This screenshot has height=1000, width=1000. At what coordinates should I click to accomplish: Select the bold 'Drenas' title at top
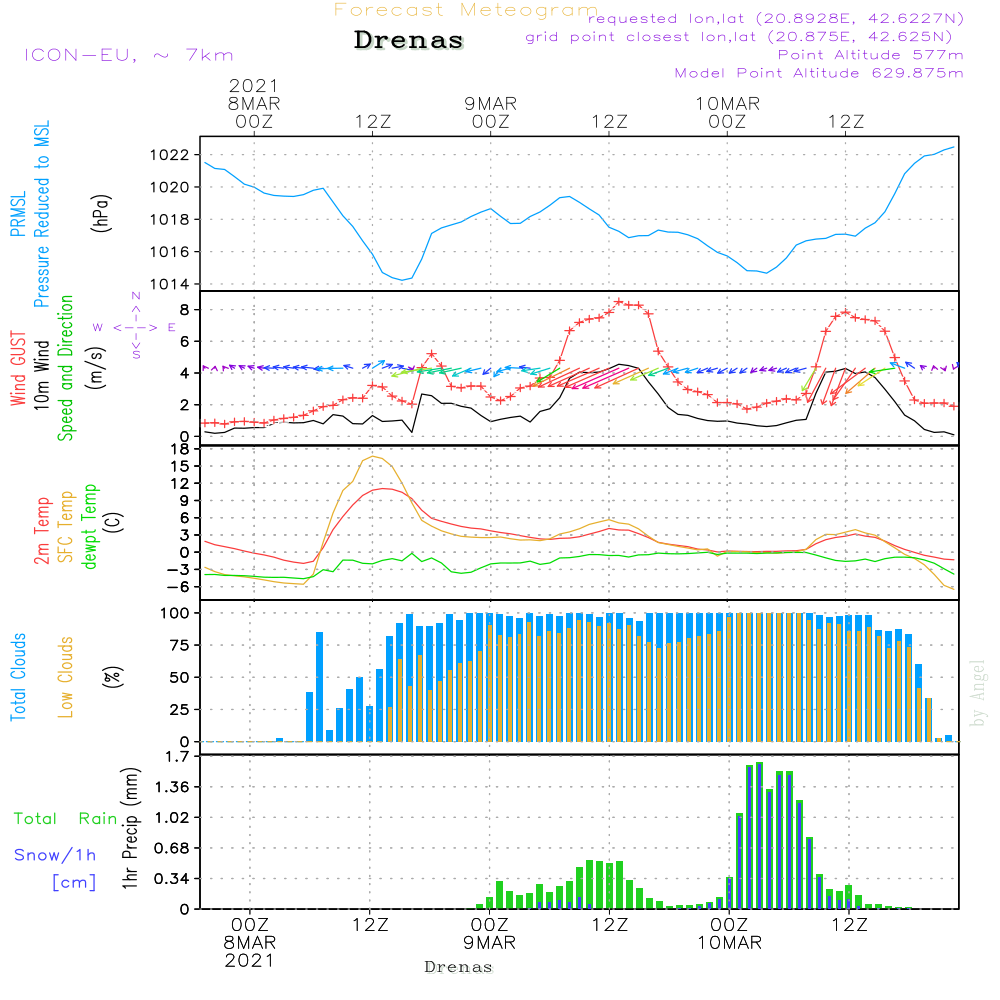point(409,40)
